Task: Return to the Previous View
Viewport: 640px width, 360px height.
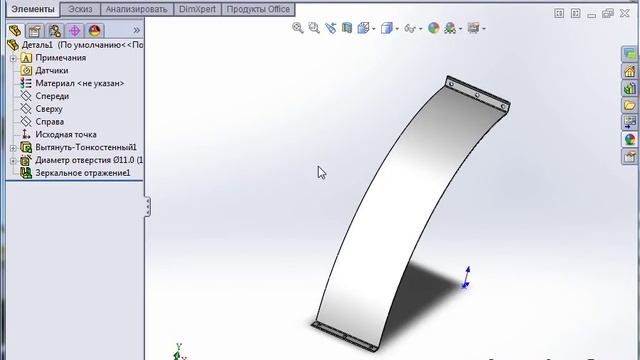Action: 330,28
